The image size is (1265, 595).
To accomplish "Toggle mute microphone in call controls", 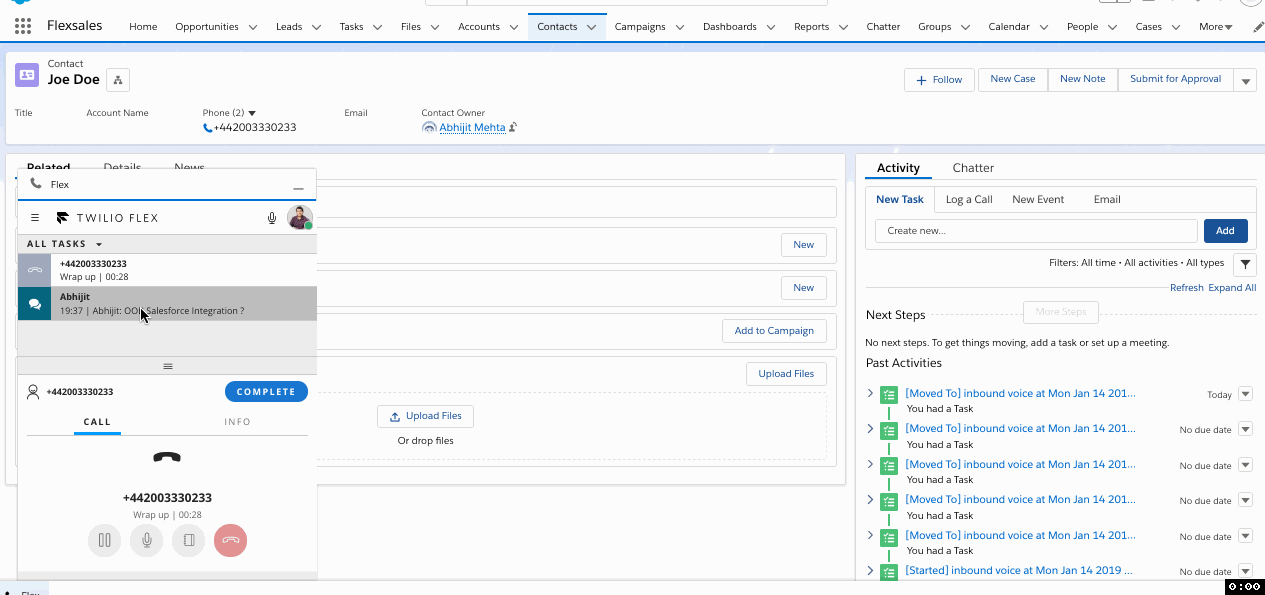I will pyautogui.click(x=146, y=541).
